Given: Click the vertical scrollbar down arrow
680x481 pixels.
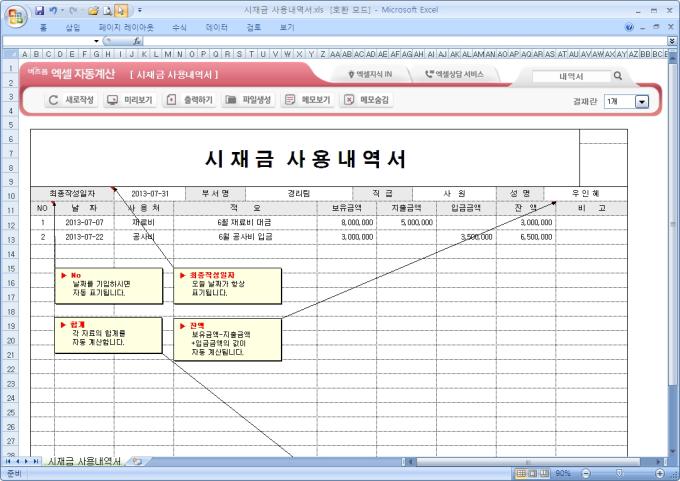Looking at the screenshot, I should (x=673, y=452).
